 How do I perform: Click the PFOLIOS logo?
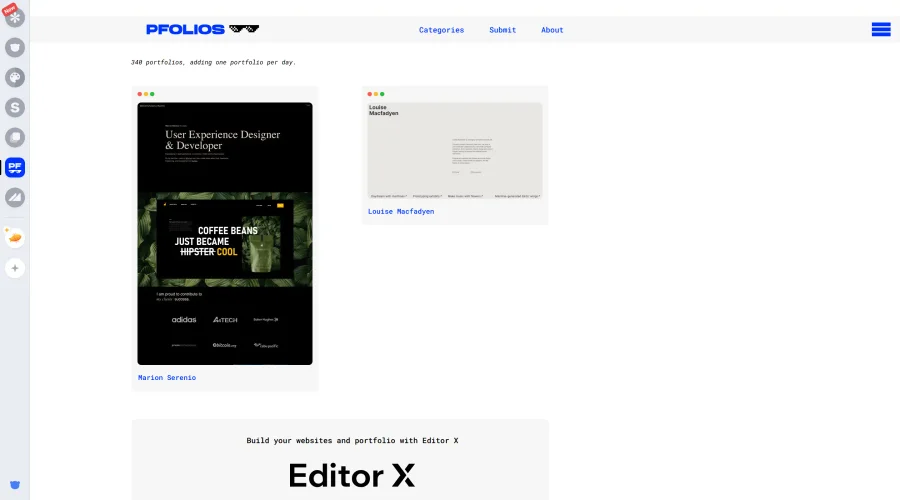coord(185,29)
